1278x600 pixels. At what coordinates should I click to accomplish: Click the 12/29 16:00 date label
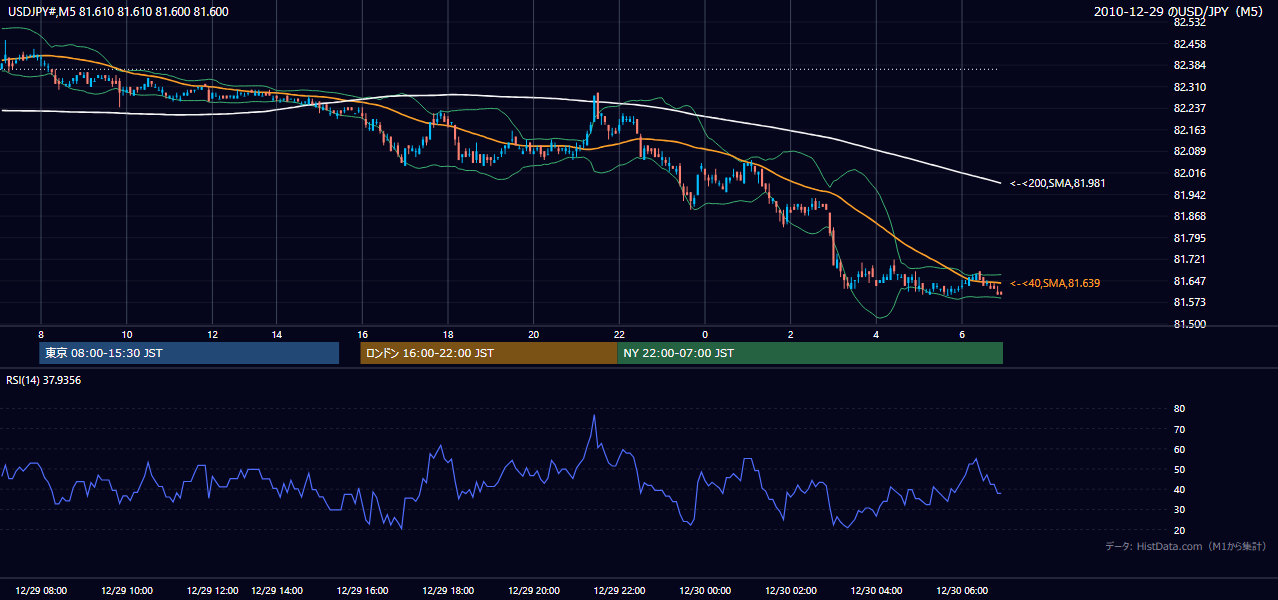[x=362, y=590]
